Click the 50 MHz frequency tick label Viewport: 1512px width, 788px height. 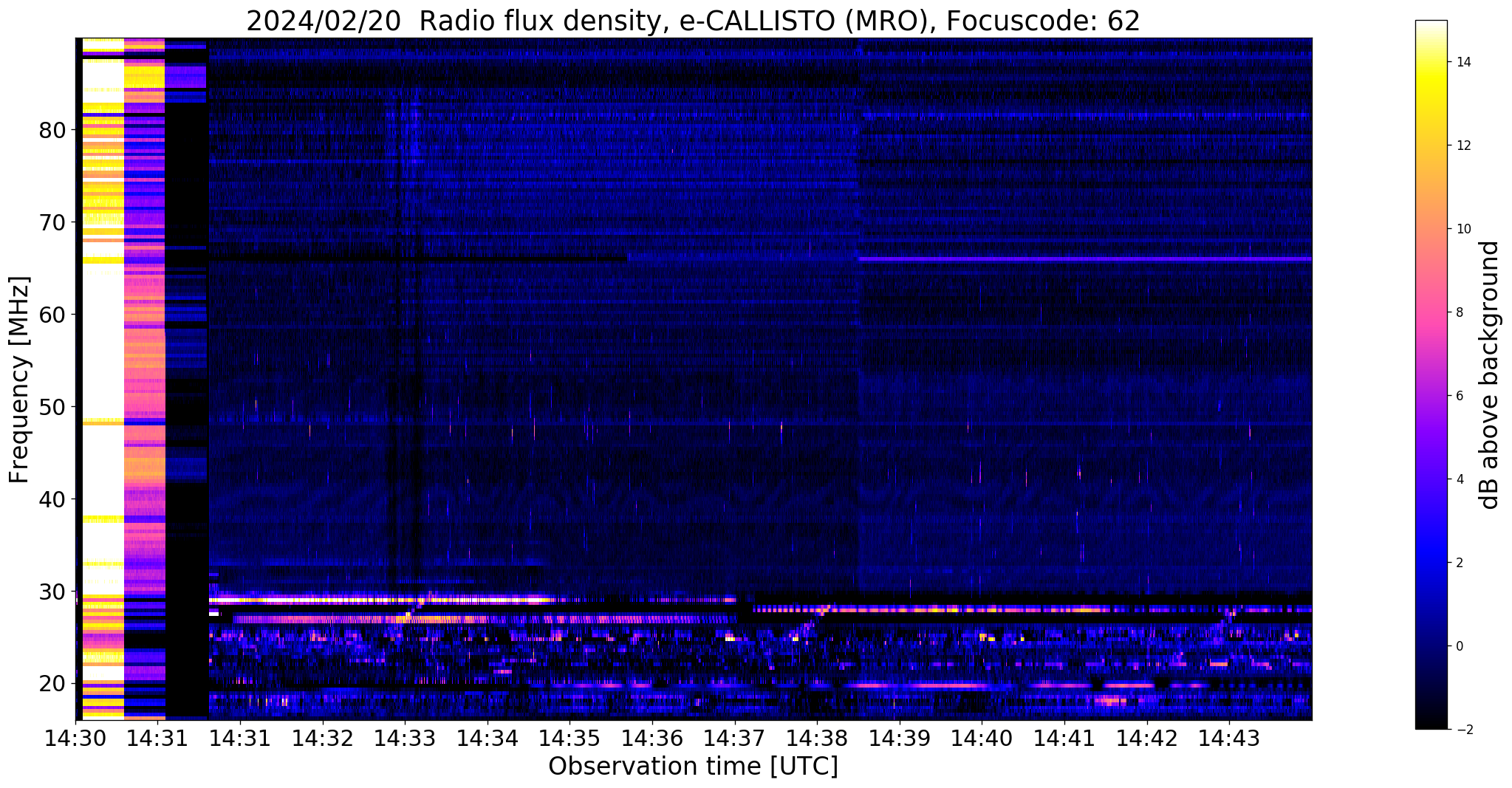[x=52, y=407]
